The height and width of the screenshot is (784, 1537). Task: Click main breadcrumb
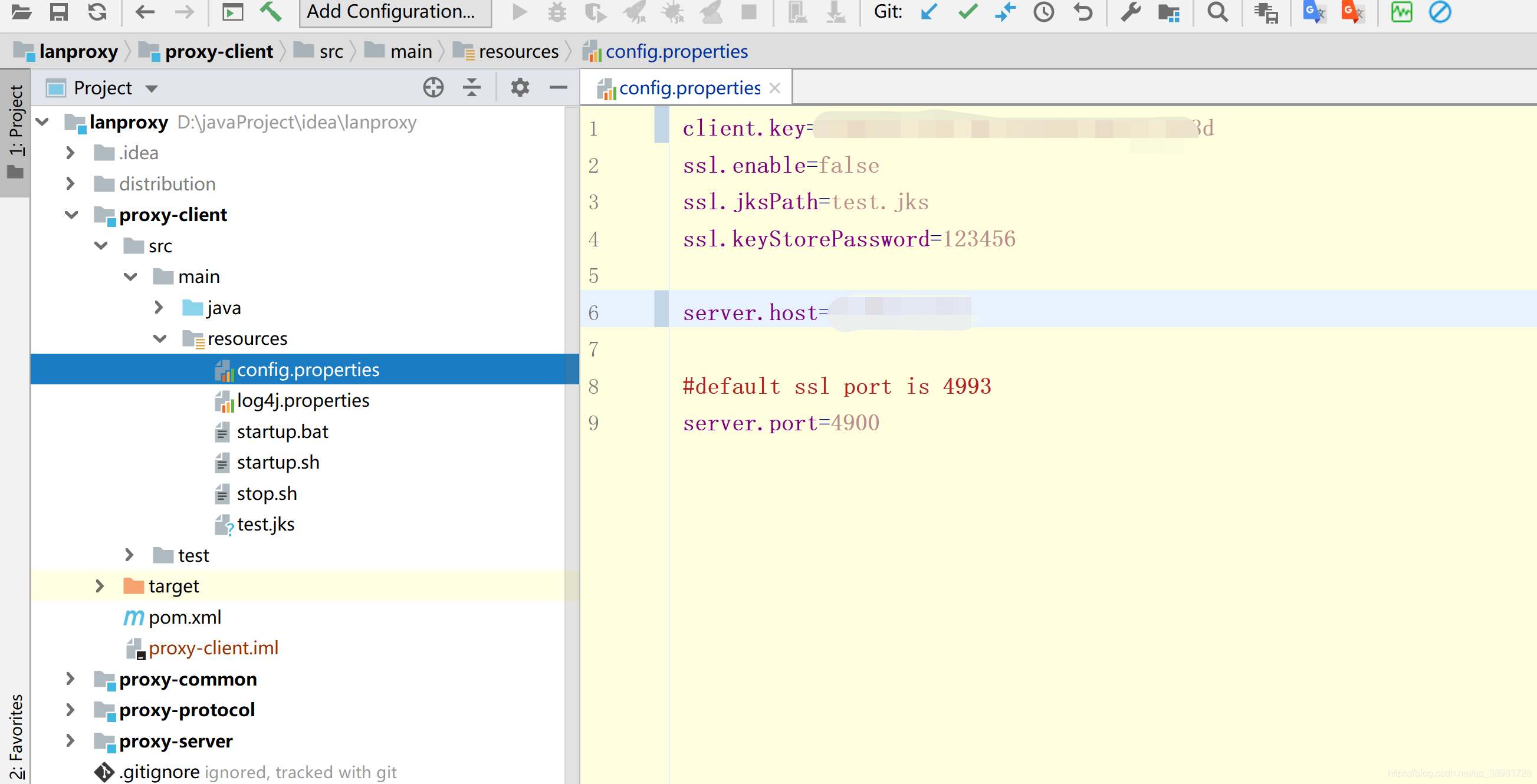(399, 51)
